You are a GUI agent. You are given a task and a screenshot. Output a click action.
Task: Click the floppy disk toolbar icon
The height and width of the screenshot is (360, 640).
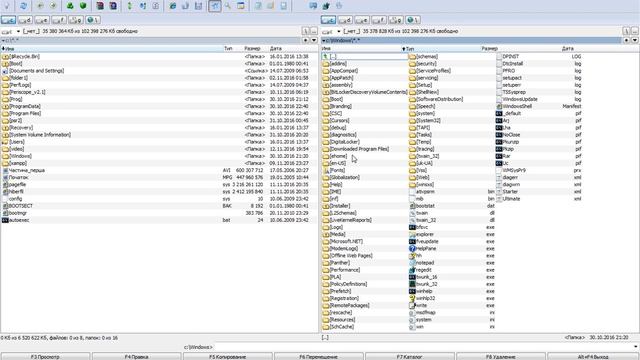point(198,6)
